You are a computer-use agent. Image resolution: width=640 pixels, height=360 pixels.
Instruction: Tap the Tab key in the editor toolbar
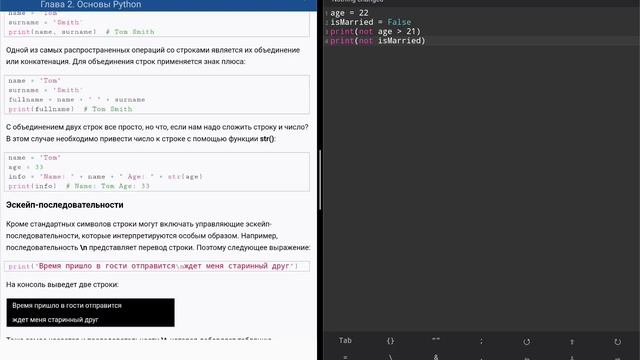point(345,340)
